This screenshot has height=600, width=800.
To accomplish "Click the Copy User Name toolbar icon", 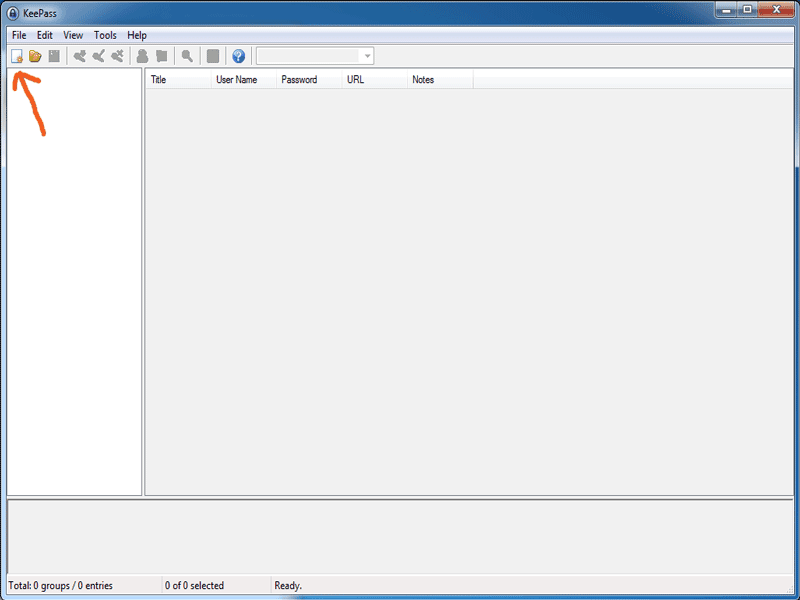I will (143, 57).
